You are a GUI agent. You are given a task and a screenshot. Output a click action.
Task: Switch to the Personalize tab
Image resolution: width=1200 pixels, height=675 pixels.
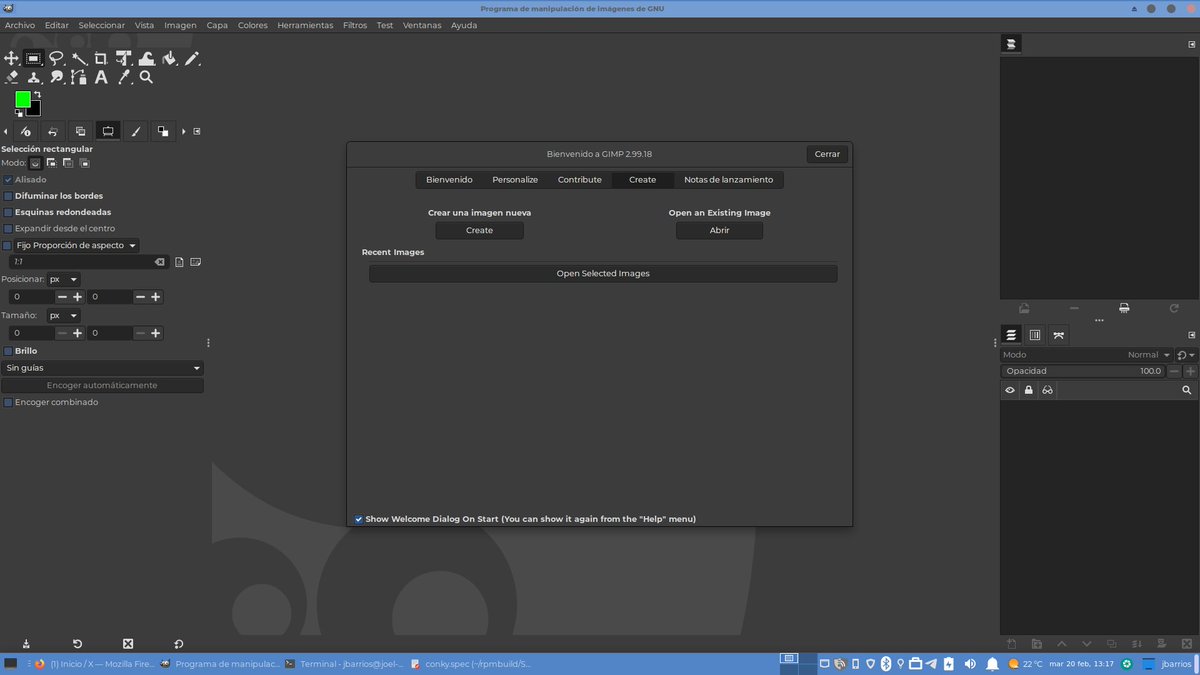point(515,180)
